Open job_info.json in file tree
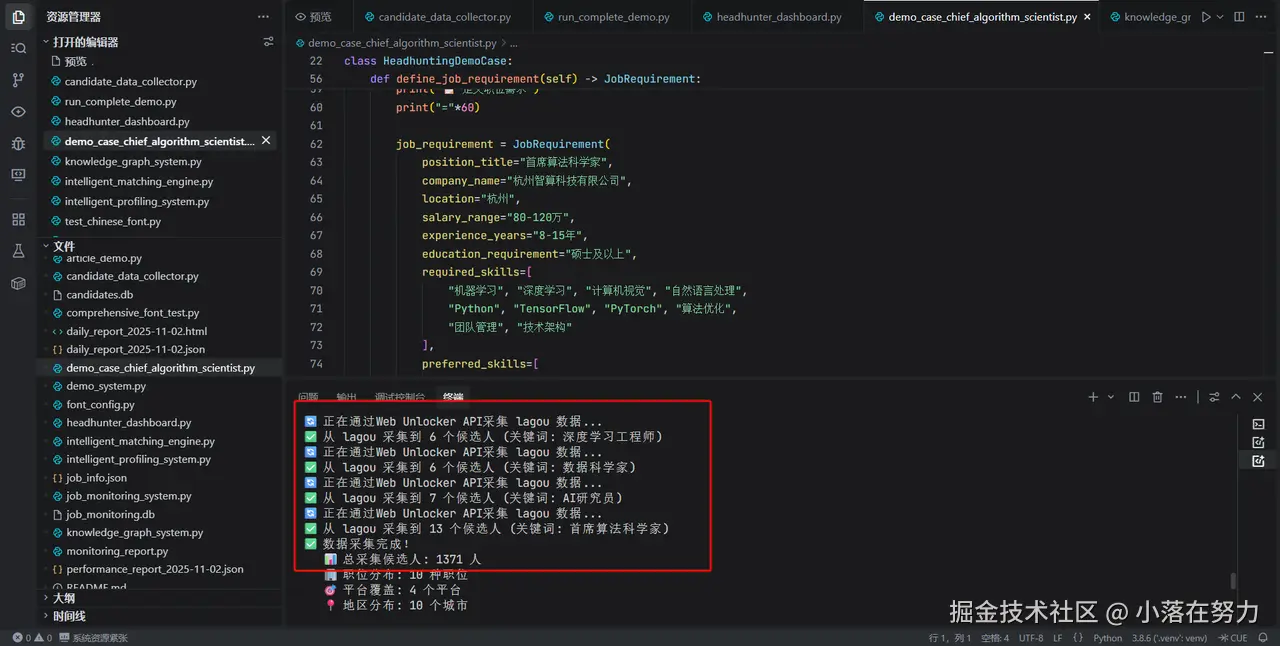 click(x=96, y=478)
